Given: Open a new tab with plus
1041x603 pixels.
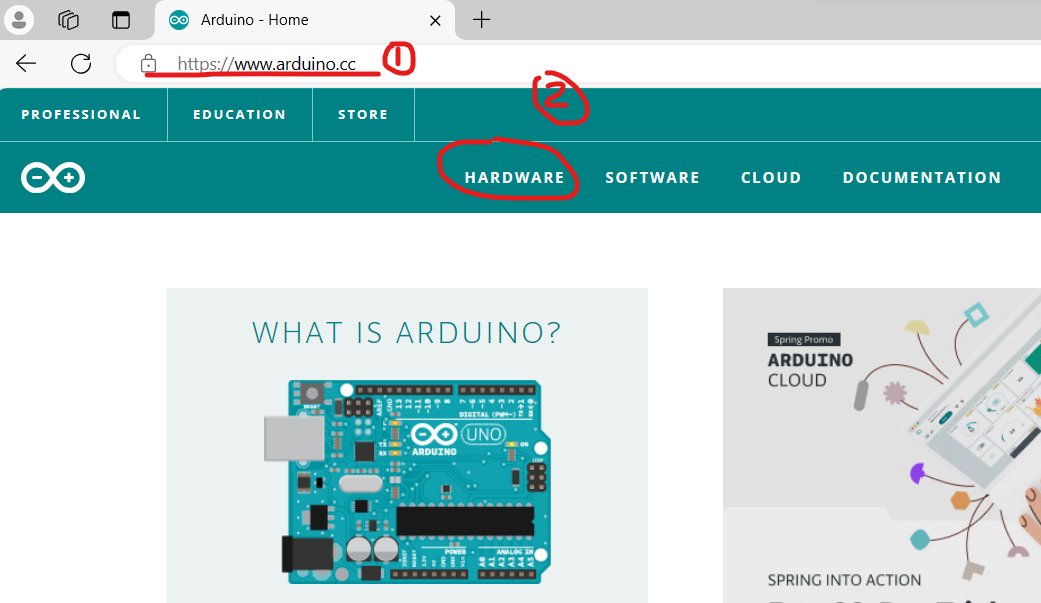Looking at the screenshot, I should [x=481, y=20].
